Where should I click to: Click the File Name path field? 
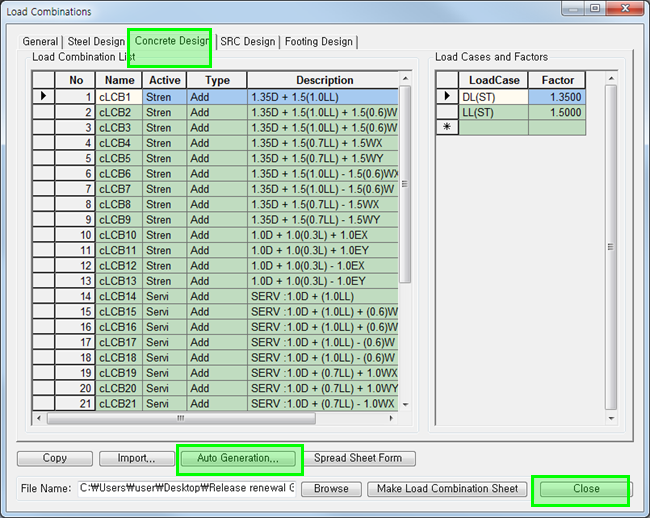(x=187, y=488)
